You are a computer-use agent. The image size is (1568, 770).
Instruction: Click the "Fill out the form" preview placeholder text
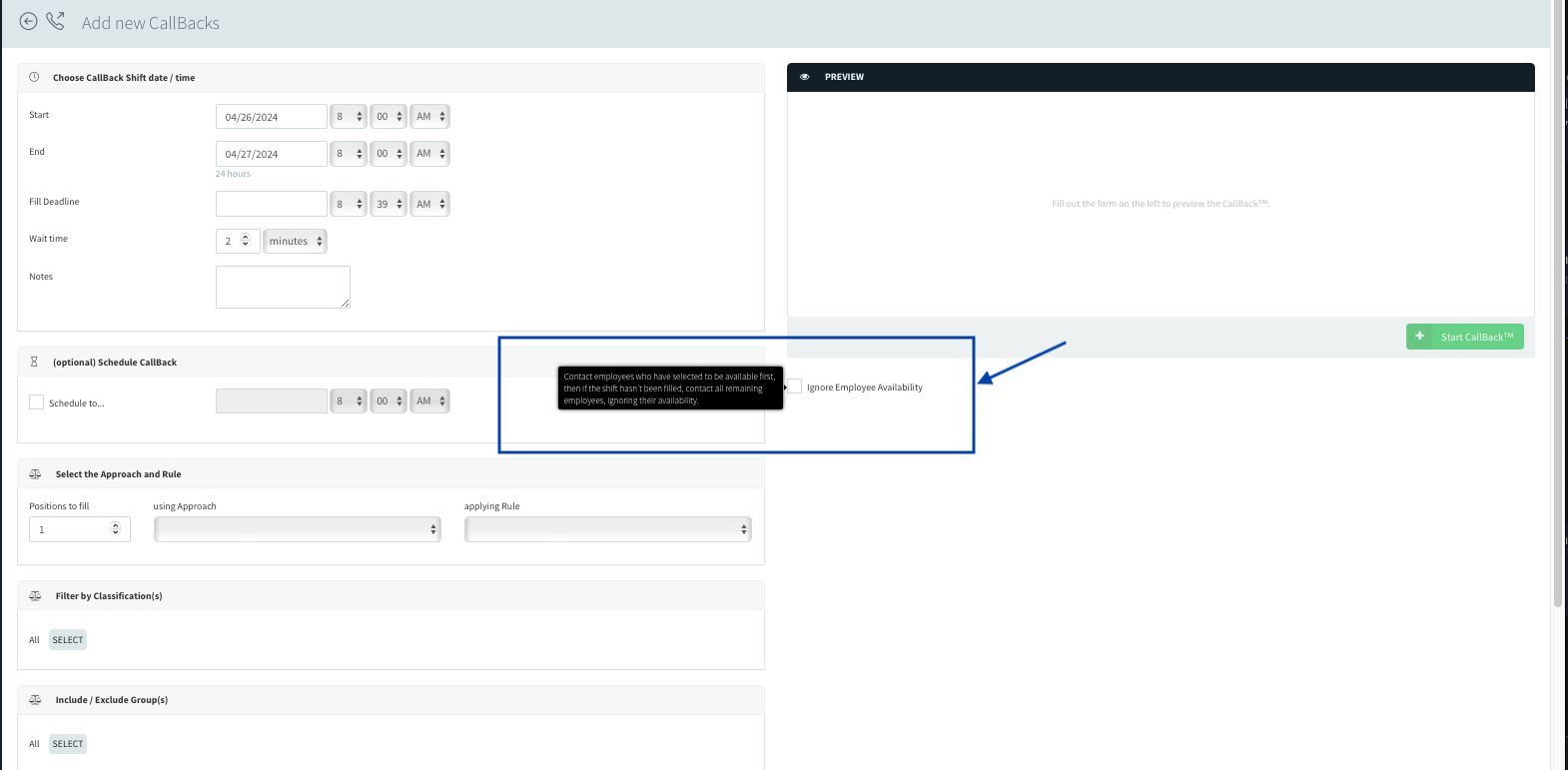click(1161, 204)
